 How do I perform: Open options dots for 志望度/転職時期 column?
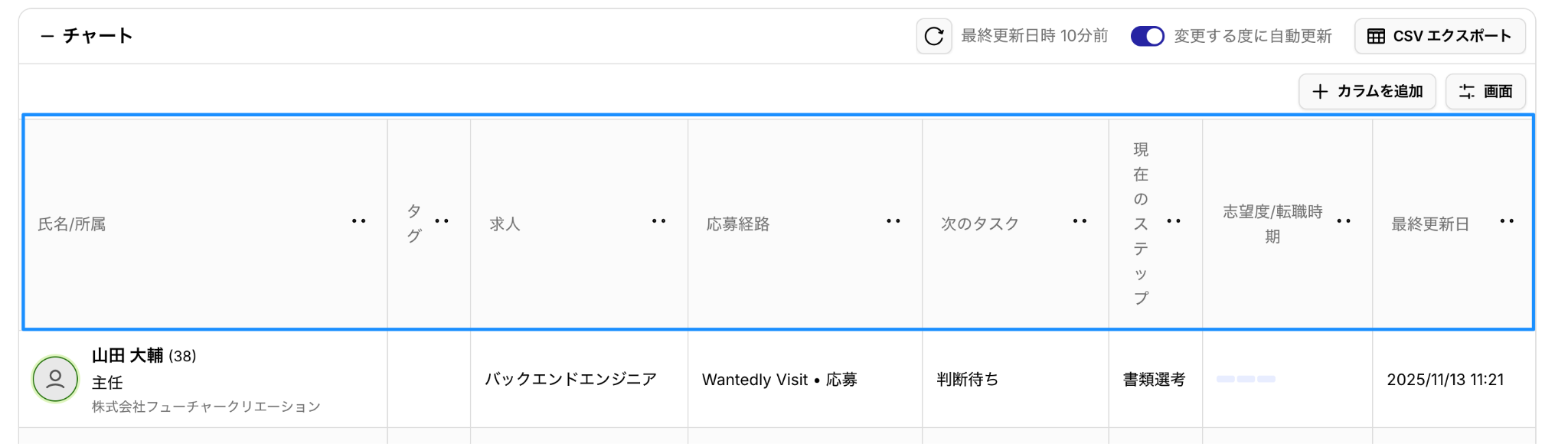point(1344,221)
